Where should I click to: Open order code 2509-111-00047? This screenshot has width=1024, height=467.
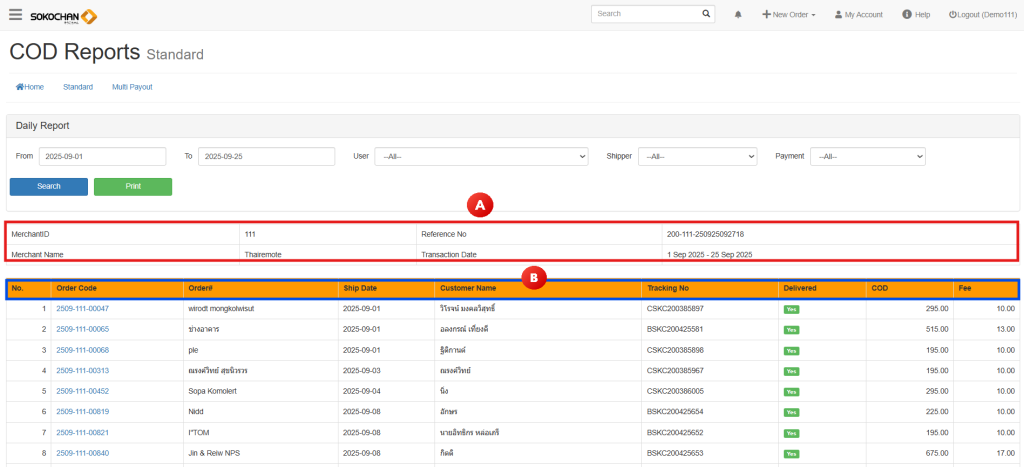click(x=82, y=309)
